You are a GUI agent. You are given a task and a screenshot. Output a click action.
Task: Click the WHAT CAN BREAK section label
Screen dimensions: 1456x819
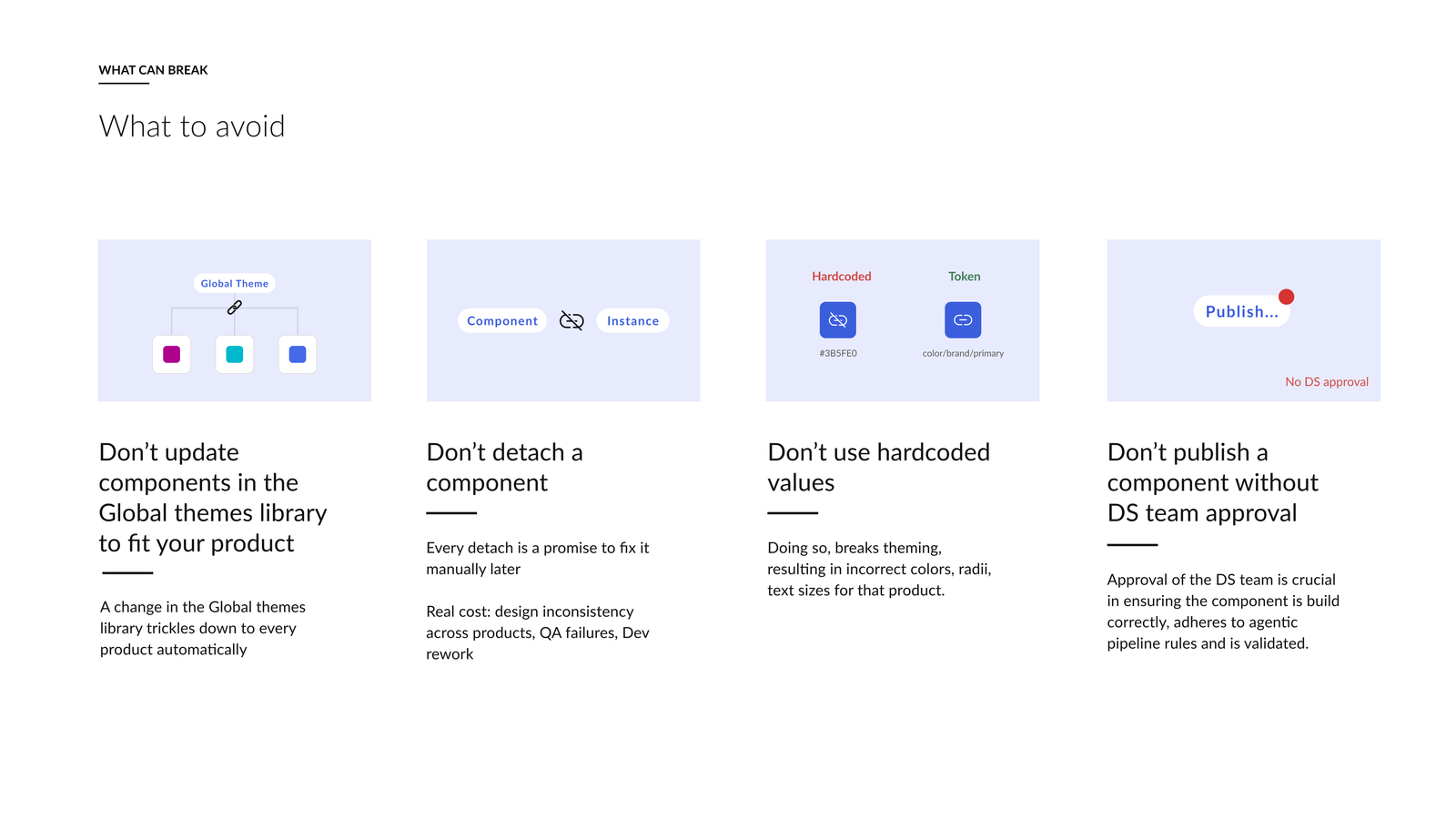pos(153,70)
